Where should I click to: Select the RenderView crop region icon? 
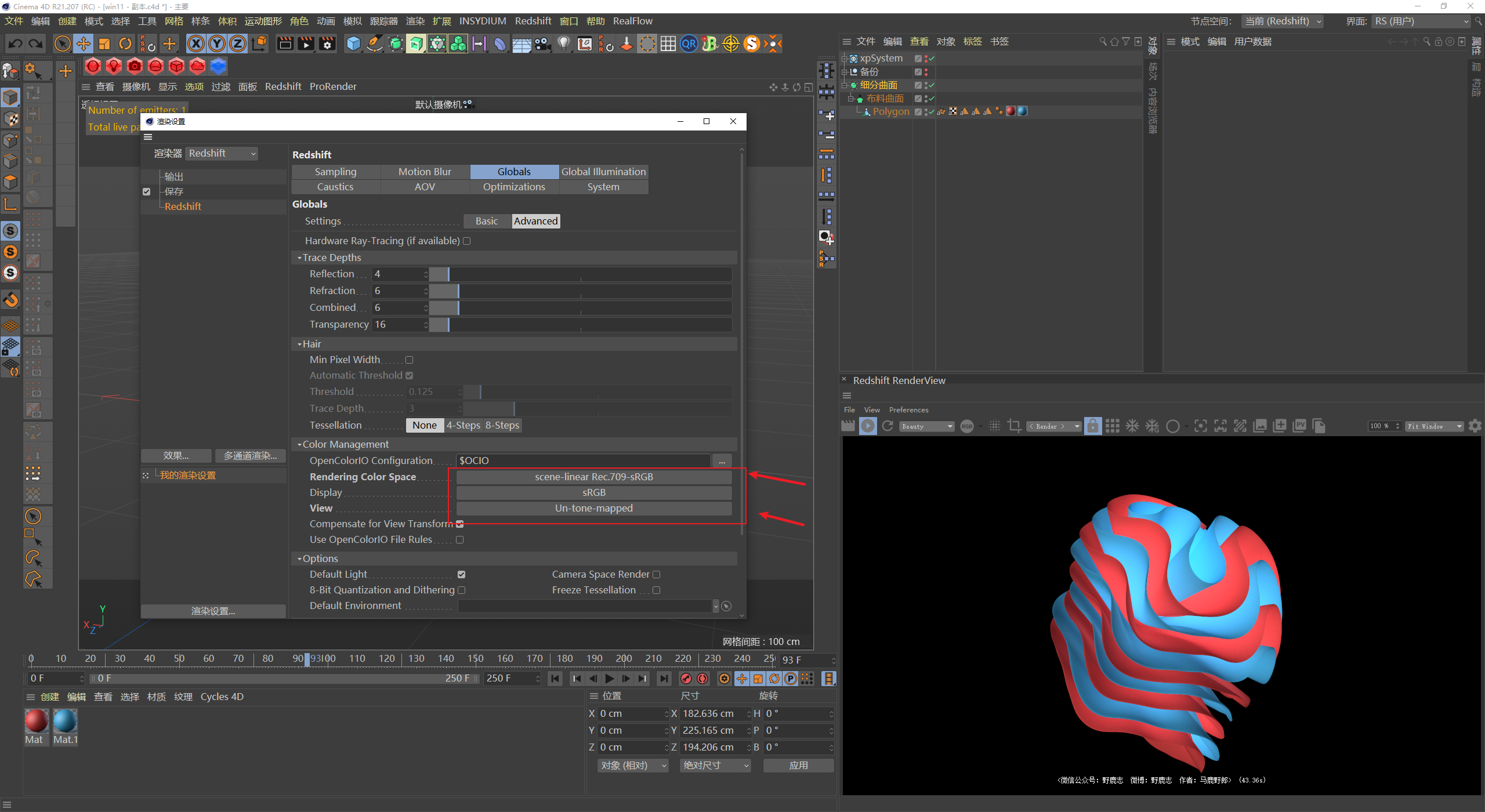[x=1014, y=426]
